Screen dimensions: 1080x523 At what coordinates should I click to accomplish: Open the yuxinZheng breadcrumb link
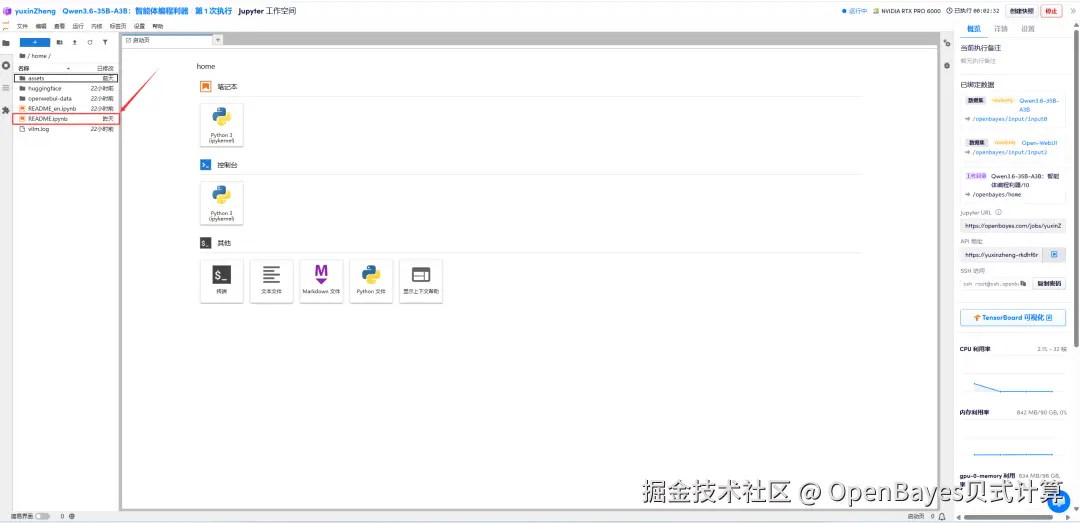(35, 11)
